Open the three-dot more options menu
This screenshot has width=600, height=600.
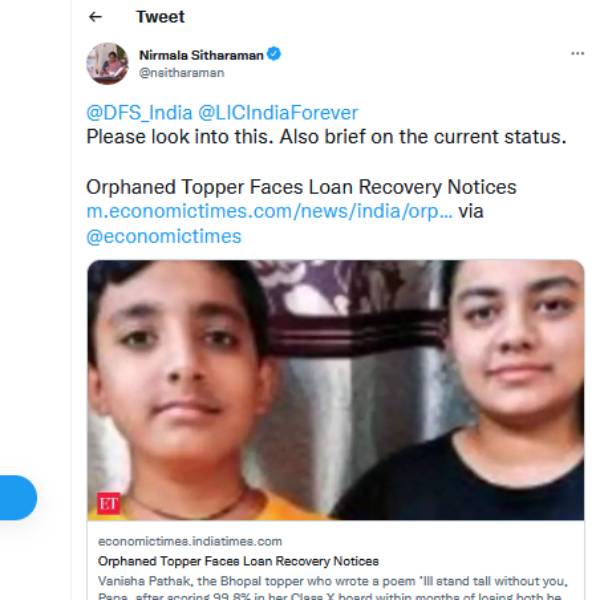tap(577, 54)
